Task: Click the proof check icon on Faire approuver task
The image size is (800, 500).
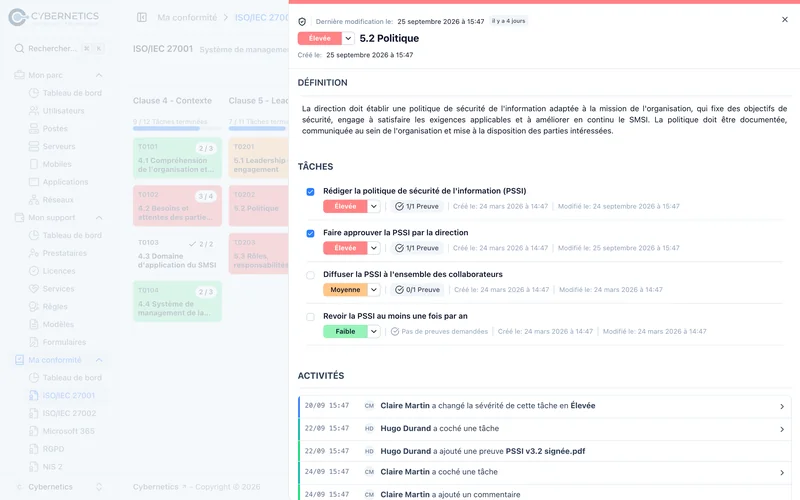Action: click(x=399, y=248)
